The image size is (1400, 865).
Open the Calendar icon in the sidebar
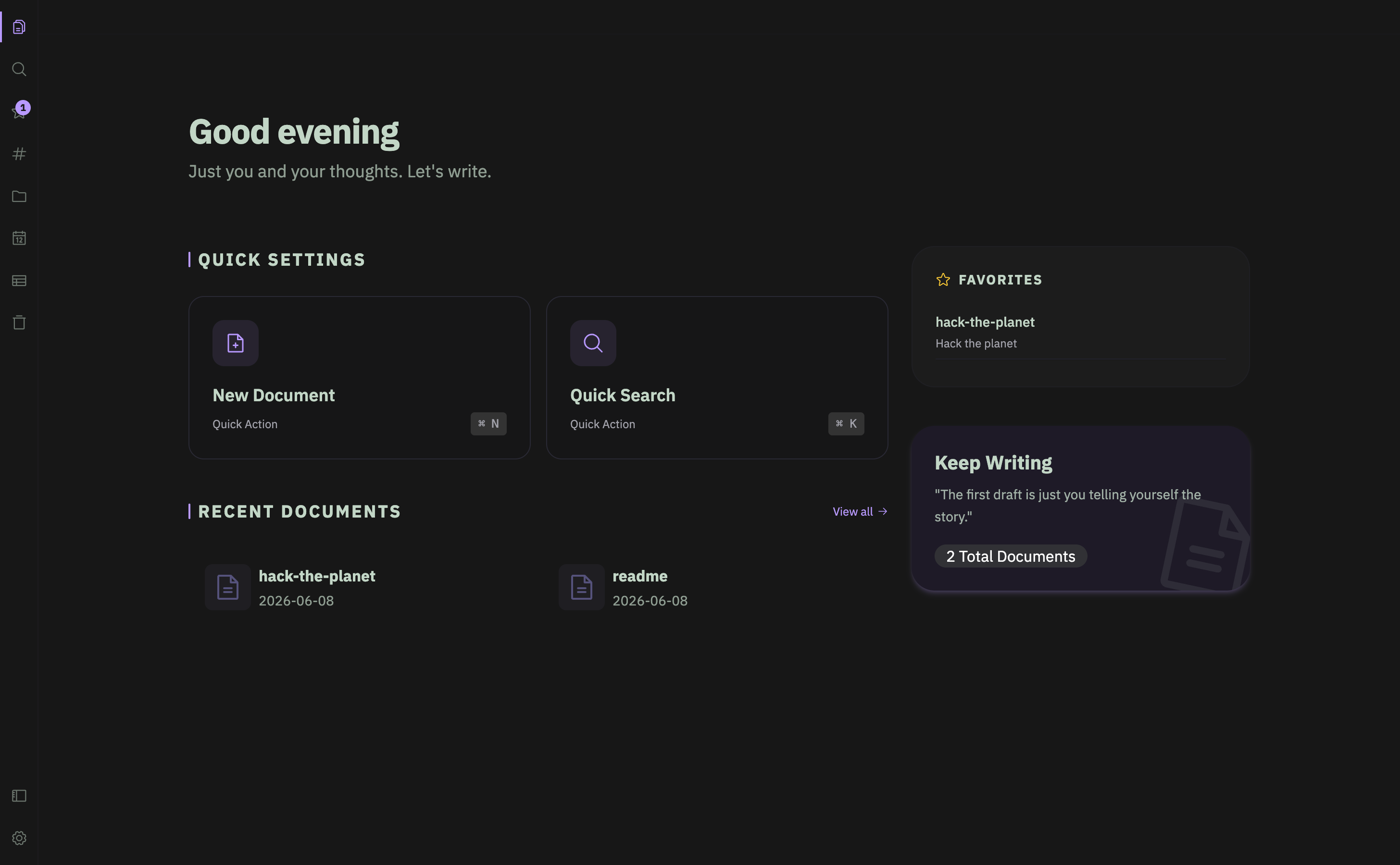19,238
